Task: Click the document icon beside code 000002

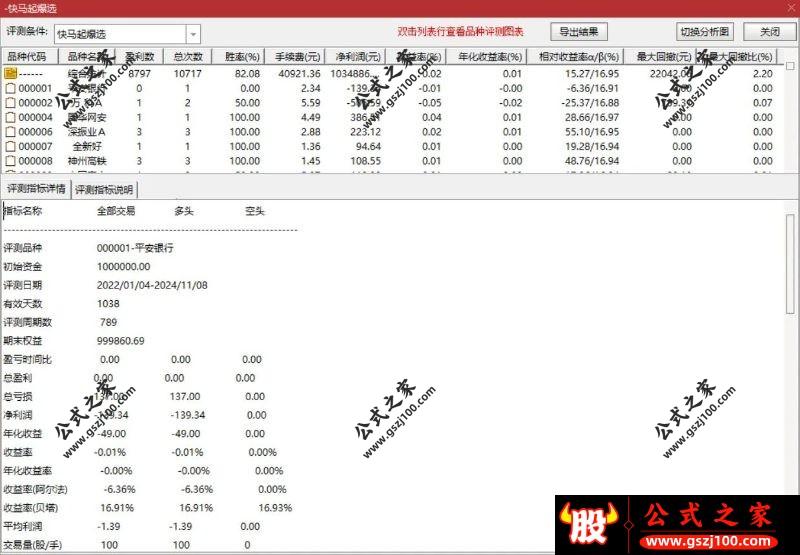Action: [10, 103]
